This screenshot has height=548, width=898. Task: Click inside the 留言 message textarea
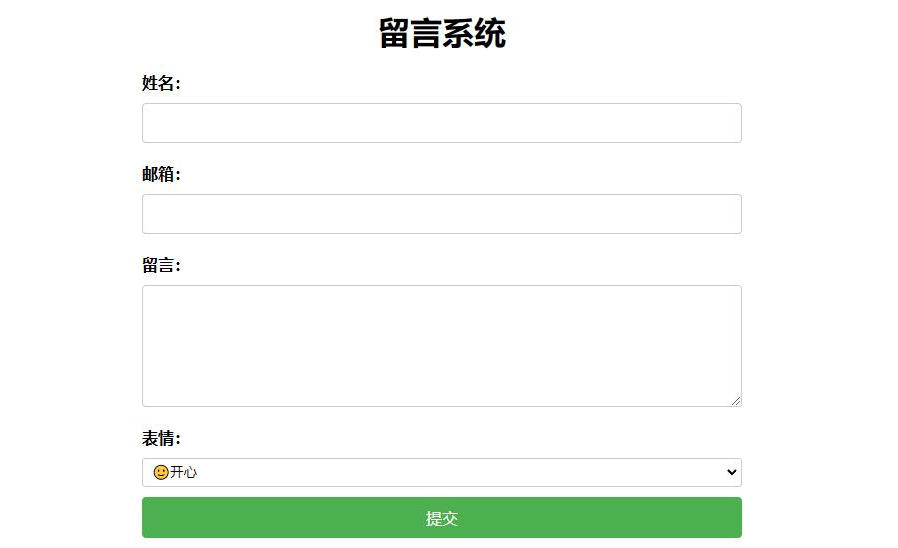coord(441,345)
